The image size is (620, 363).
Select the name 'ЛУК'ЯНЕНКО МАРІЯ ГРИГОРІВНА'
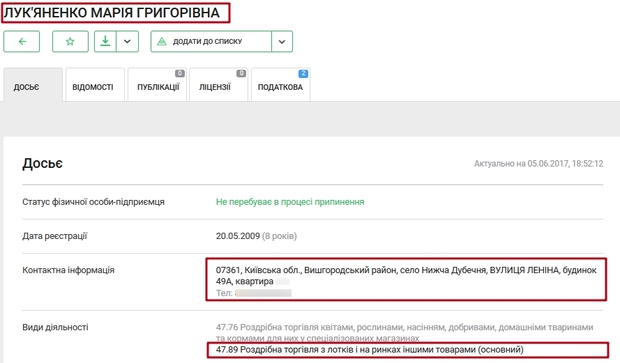112,13
